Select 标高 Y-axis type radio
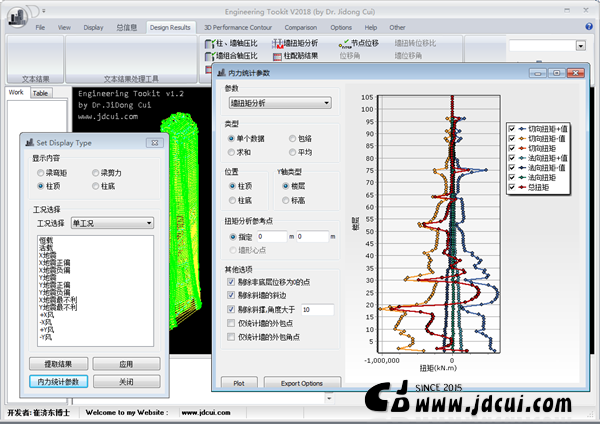This screenshot has height=424, width=600. [x=285, y=200]
